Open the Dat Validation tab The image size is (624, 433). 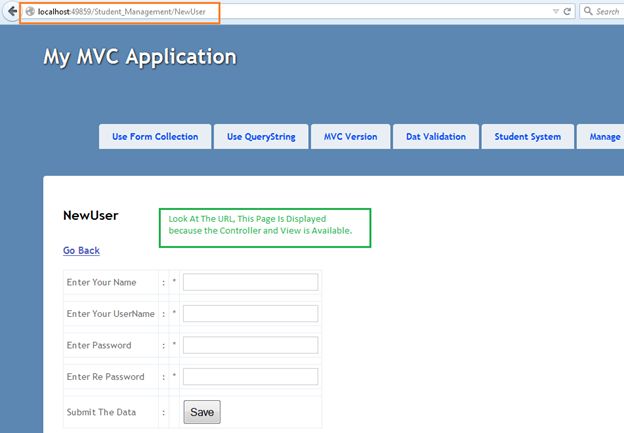tap(436, 137)
